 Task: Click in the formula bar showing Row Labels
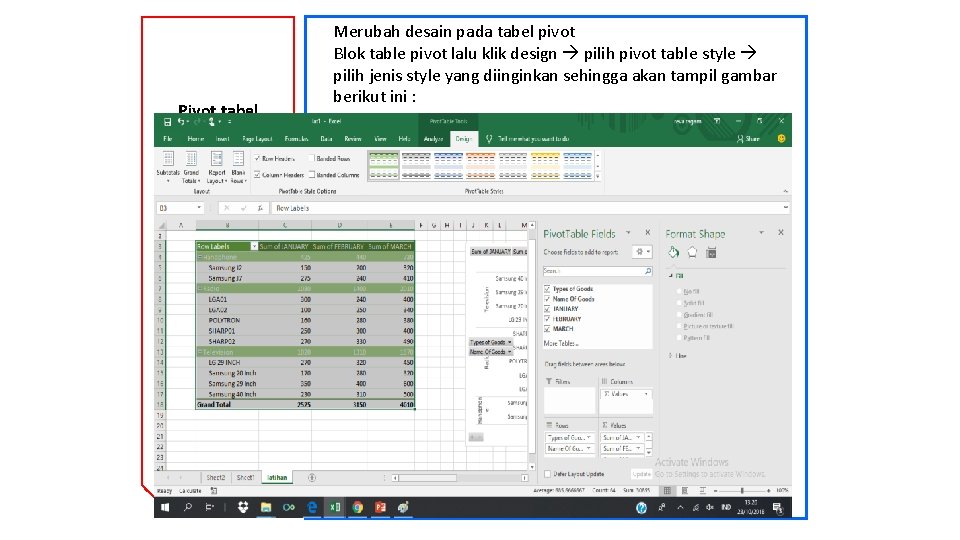(x=530, y=208)
